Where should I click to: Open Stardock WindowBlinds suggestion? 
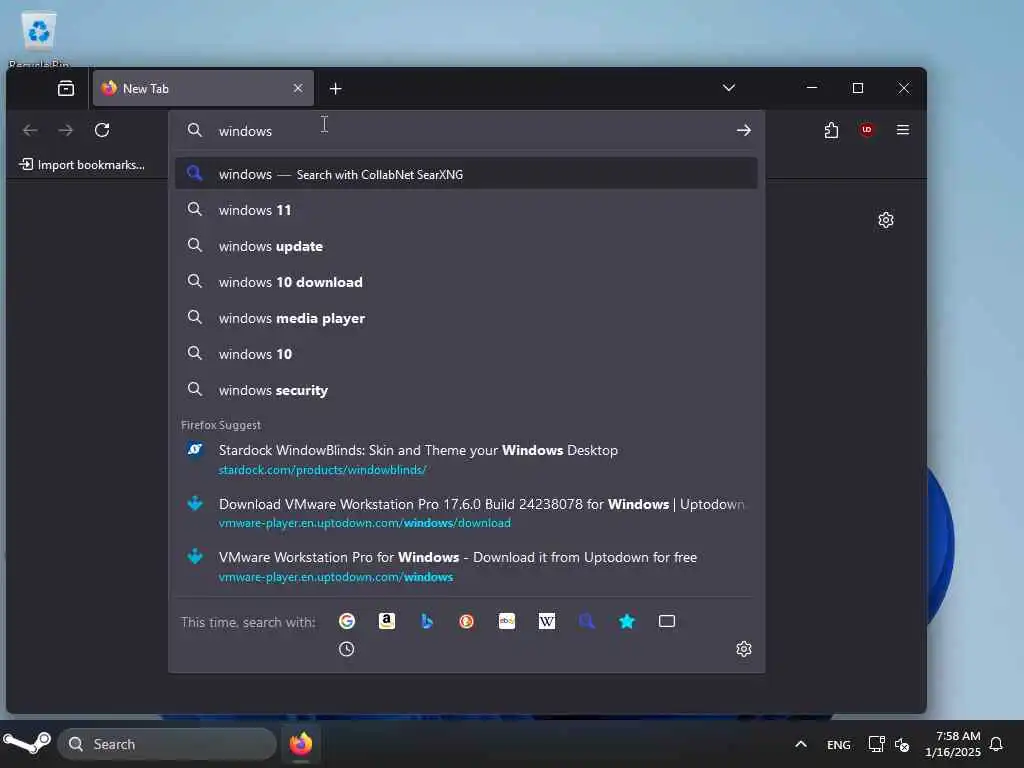tap(466, 459)
